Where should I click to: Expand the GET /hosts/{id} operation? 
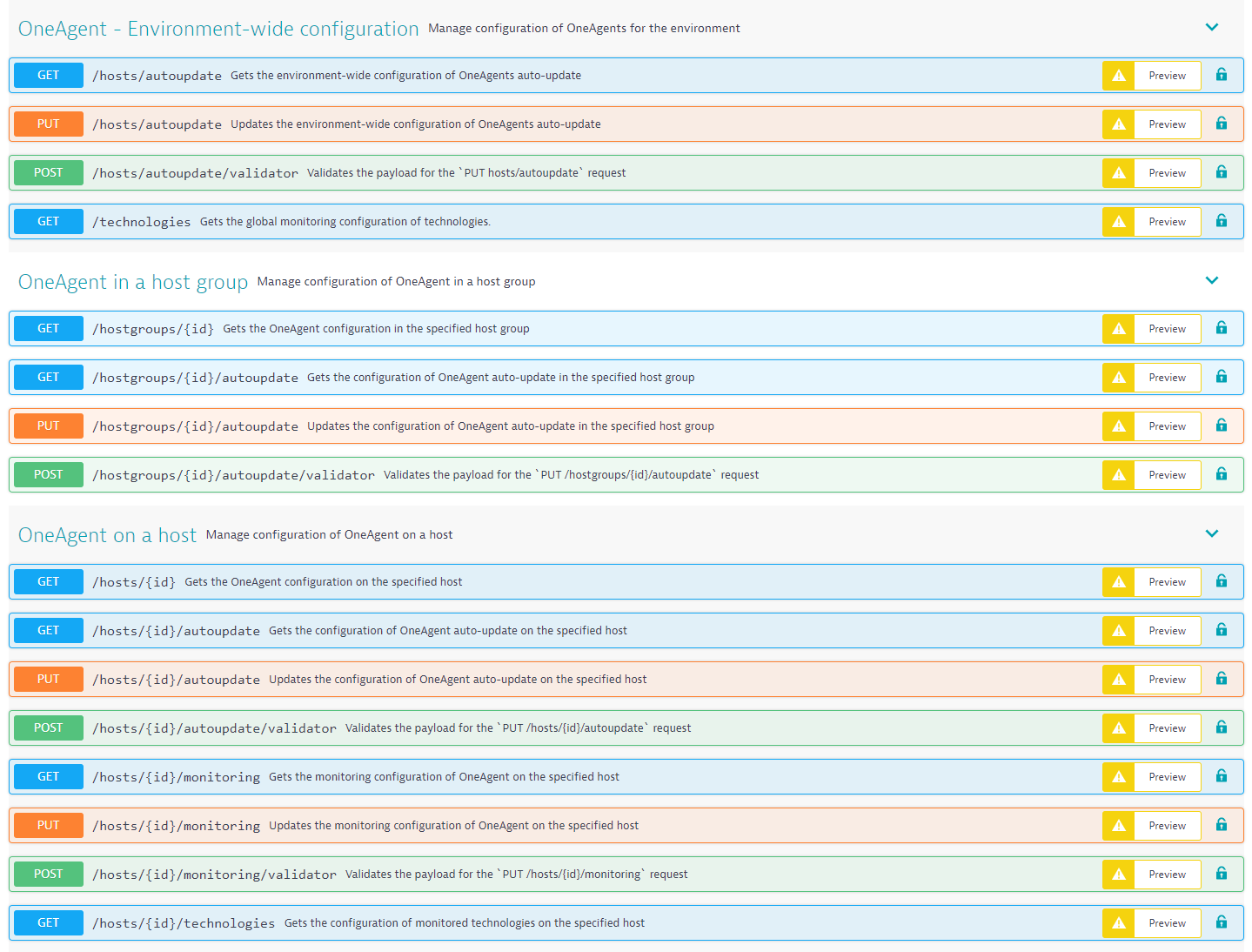626,582
